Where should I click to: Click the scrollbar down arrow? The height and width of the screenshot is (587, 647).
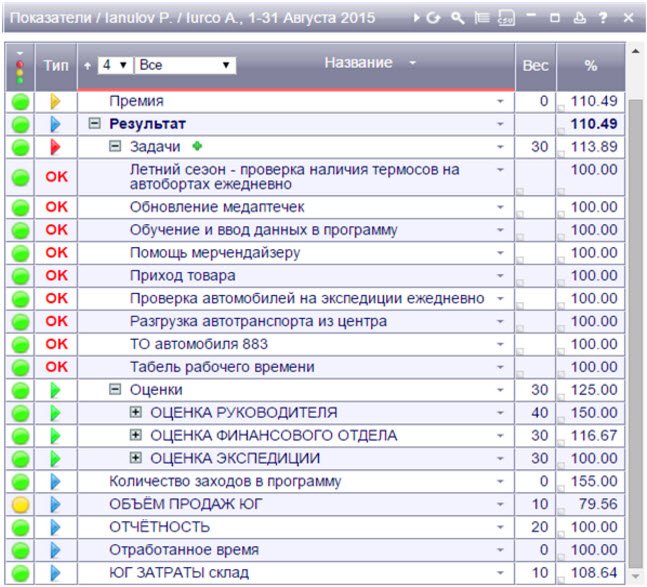(635, 576)
